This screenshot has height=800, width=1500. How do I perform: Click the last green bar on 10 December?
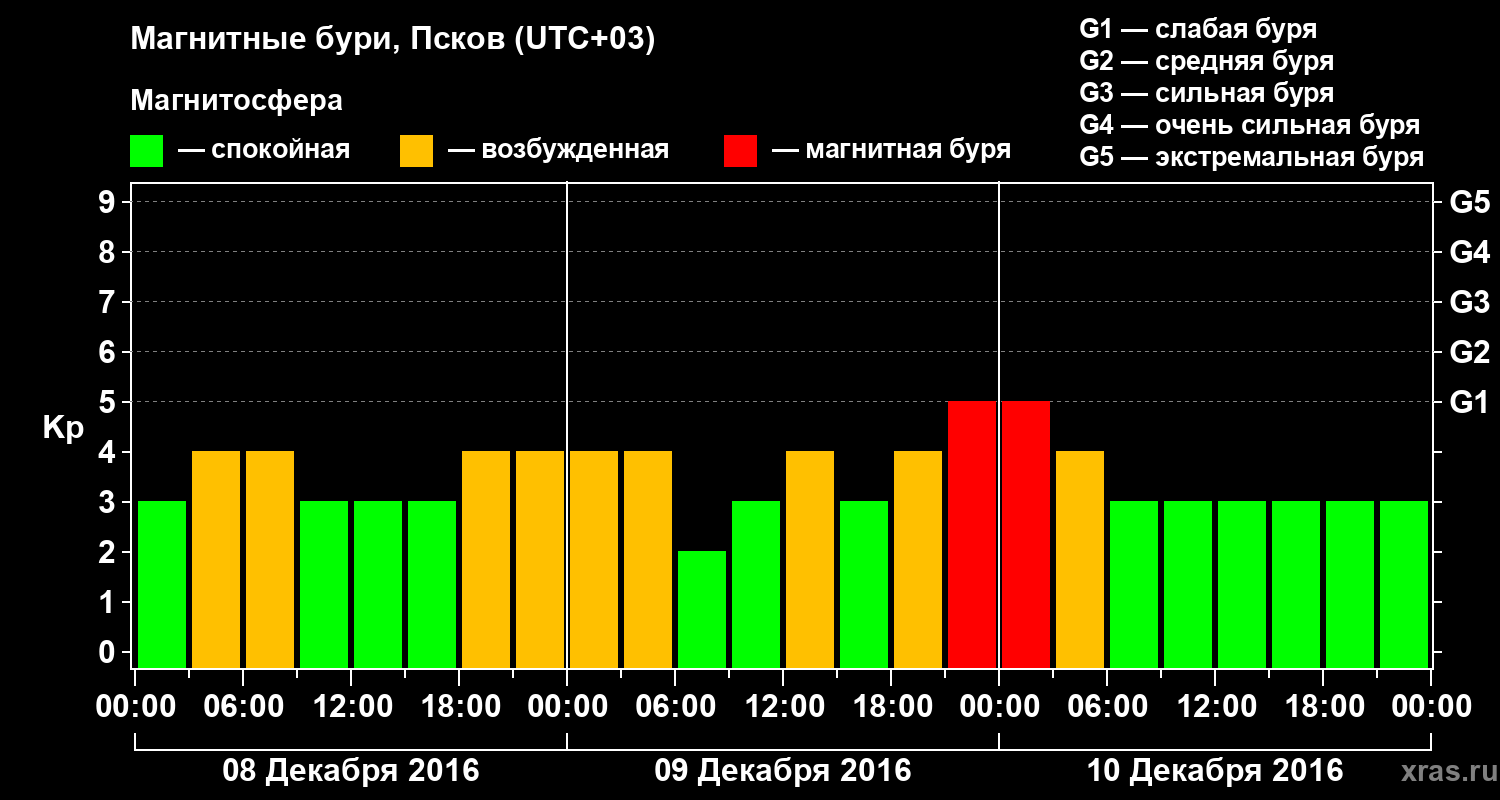point(1404,584)
